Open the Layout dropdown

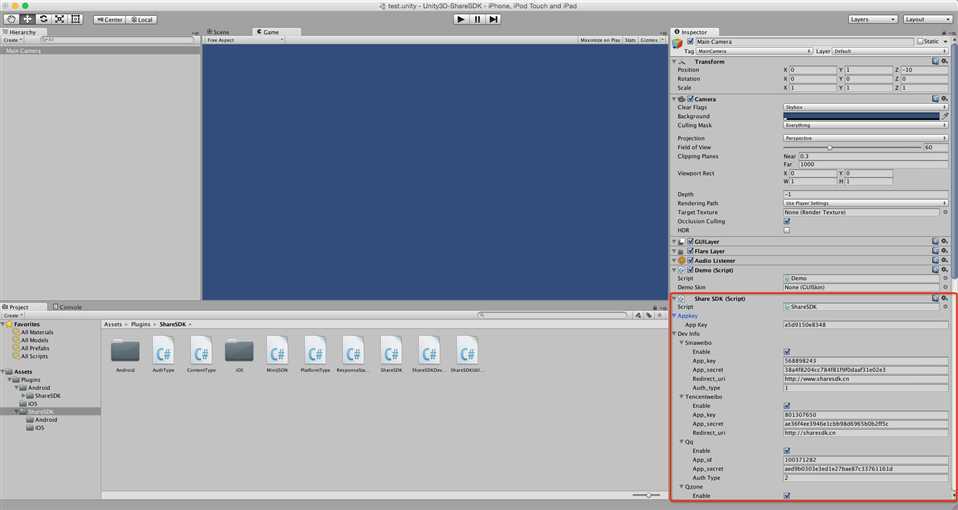coord(927,20)
